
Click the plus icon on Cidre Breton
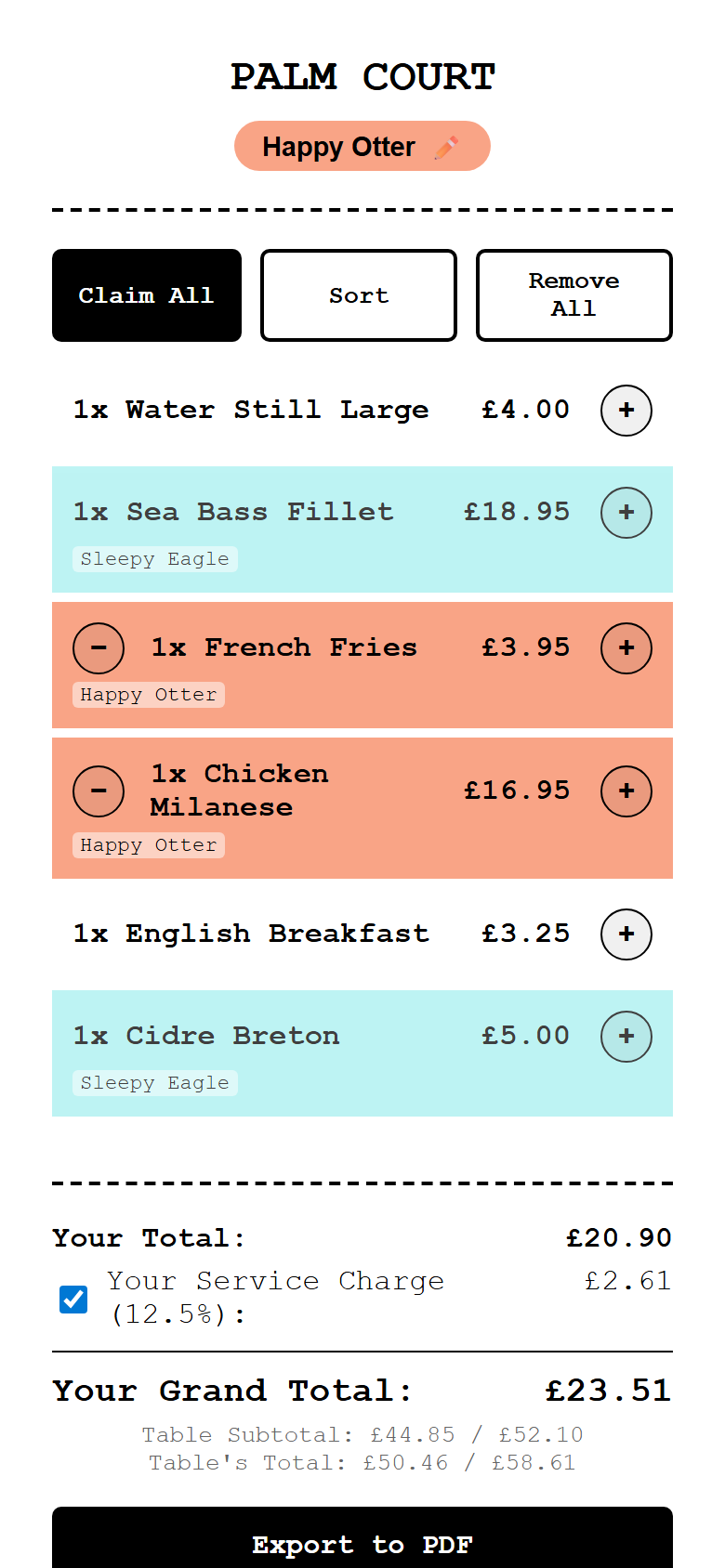click(626, 1036)
